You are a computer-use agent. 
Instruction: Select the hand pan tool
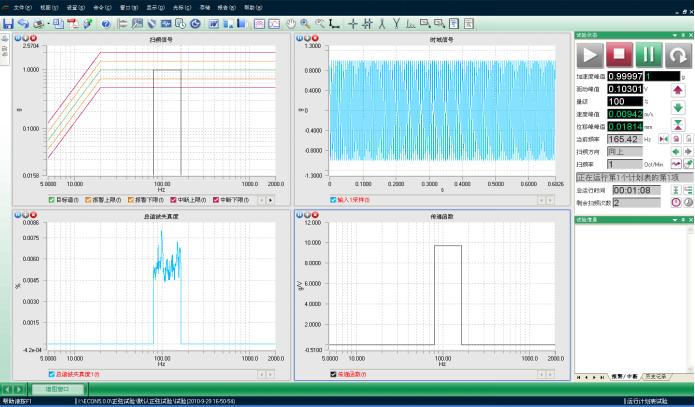tap(290, 23)
